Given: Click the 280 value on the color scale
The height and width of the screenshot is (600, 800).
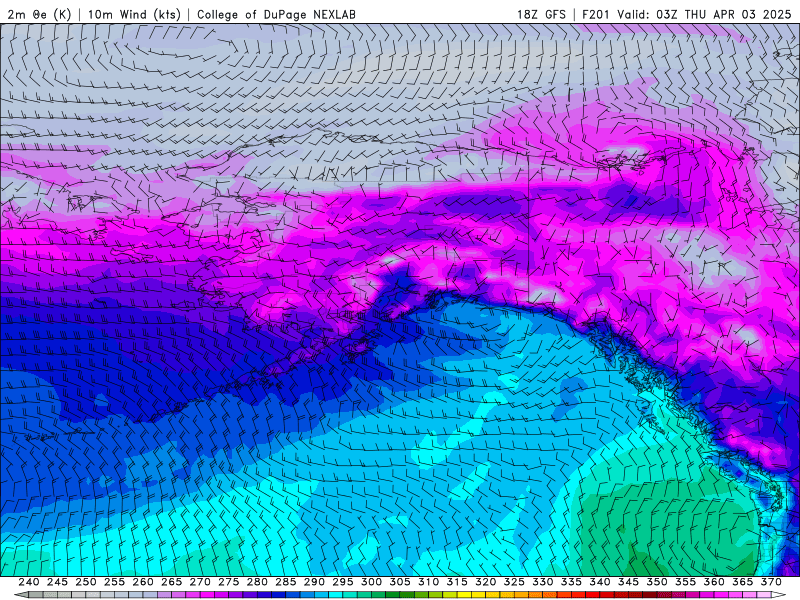Looking at the screenshot, I should 257,582.
